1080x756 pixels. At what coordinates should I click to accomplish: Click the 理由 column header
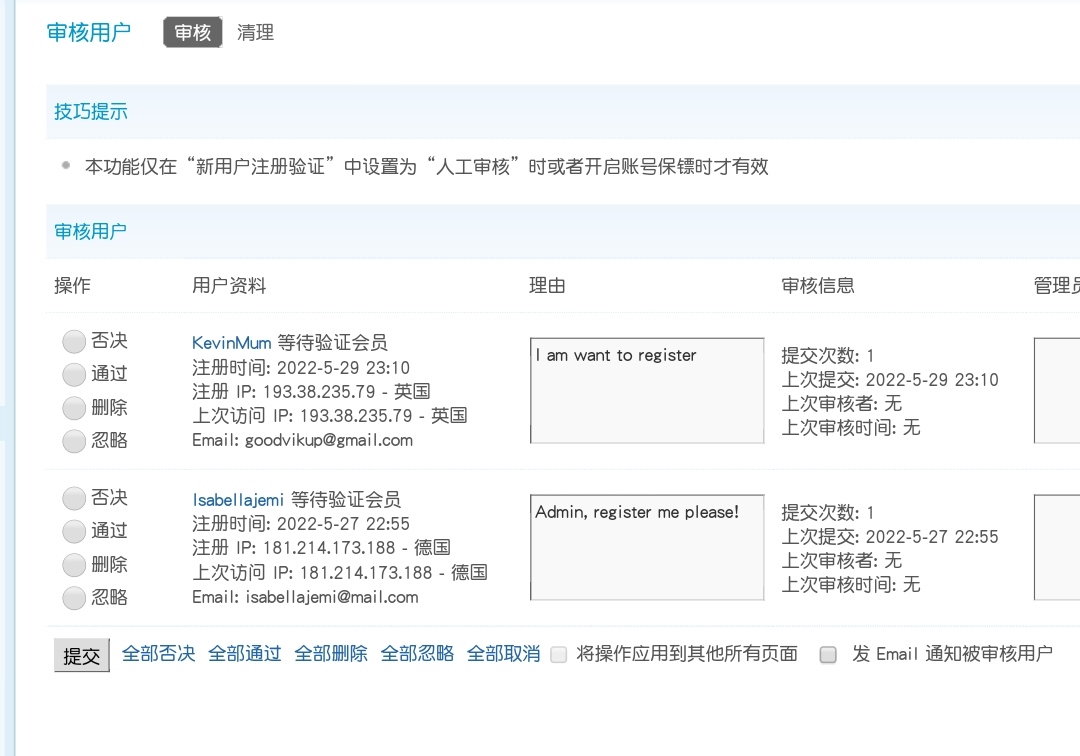click(x=547, y=285)
